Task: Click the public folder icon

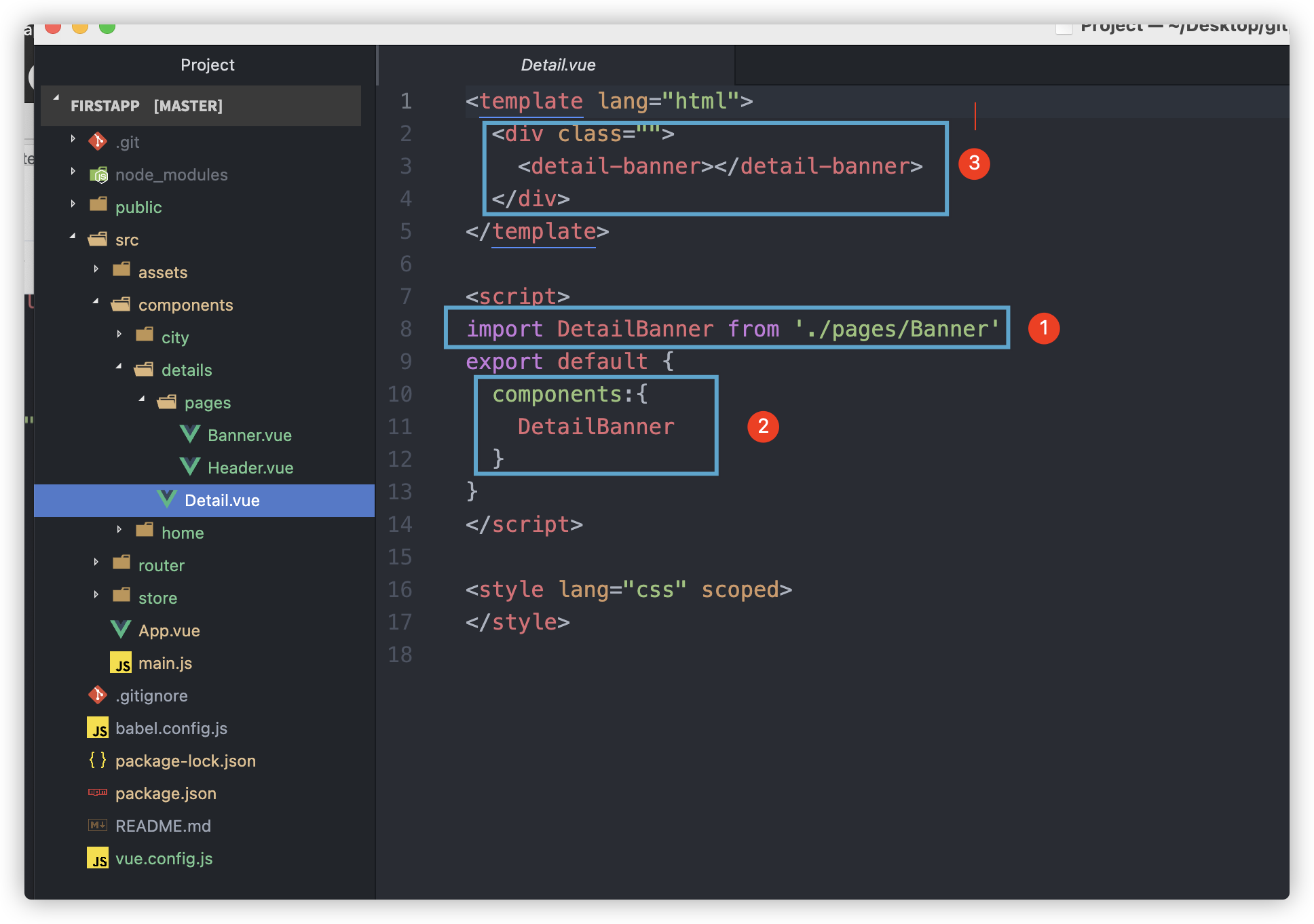Action: coord(98,204)
